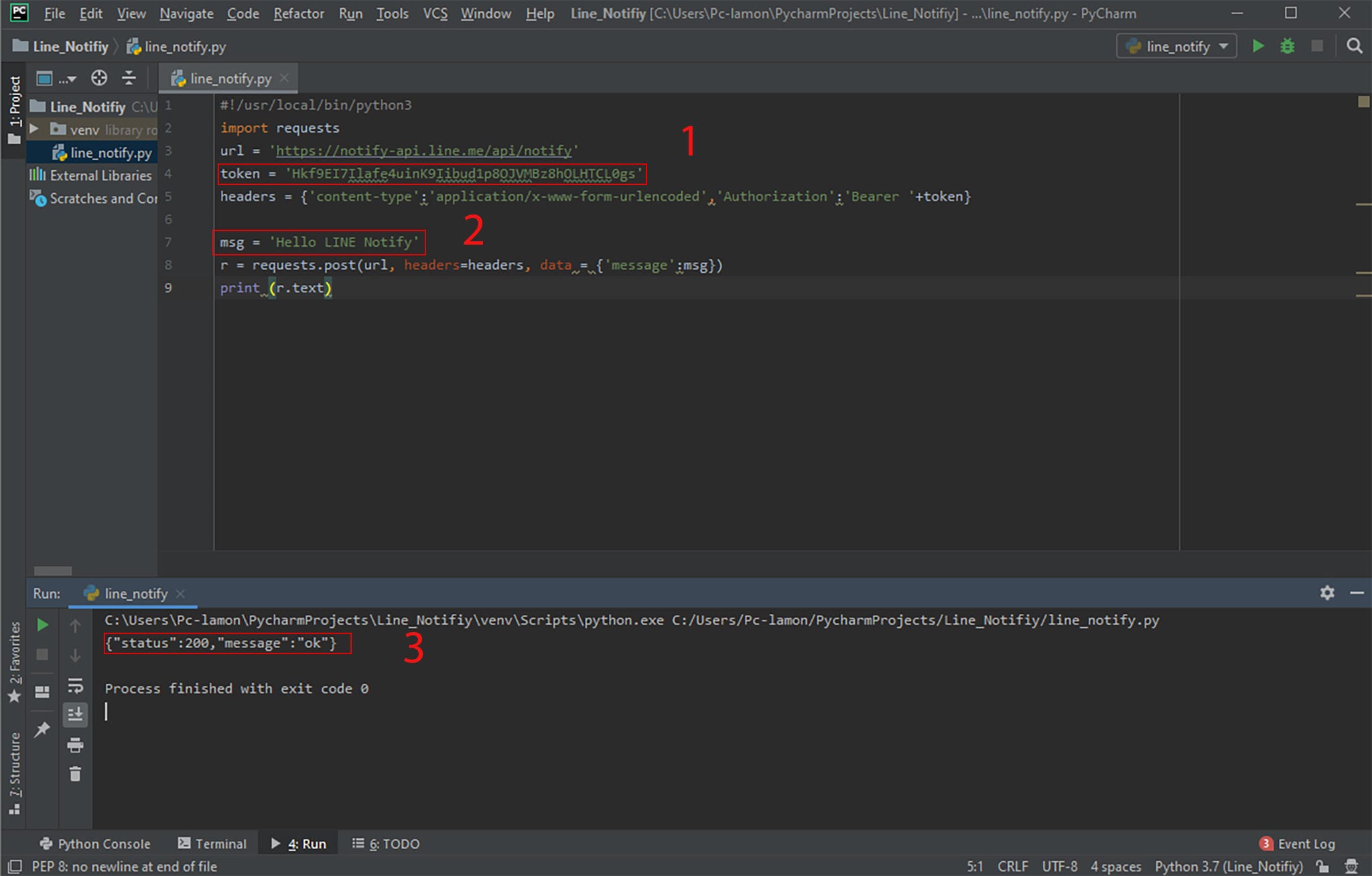Screen dimensions: 1372x876
Task: Pin the Run tab
Action: tap(42, 729)
